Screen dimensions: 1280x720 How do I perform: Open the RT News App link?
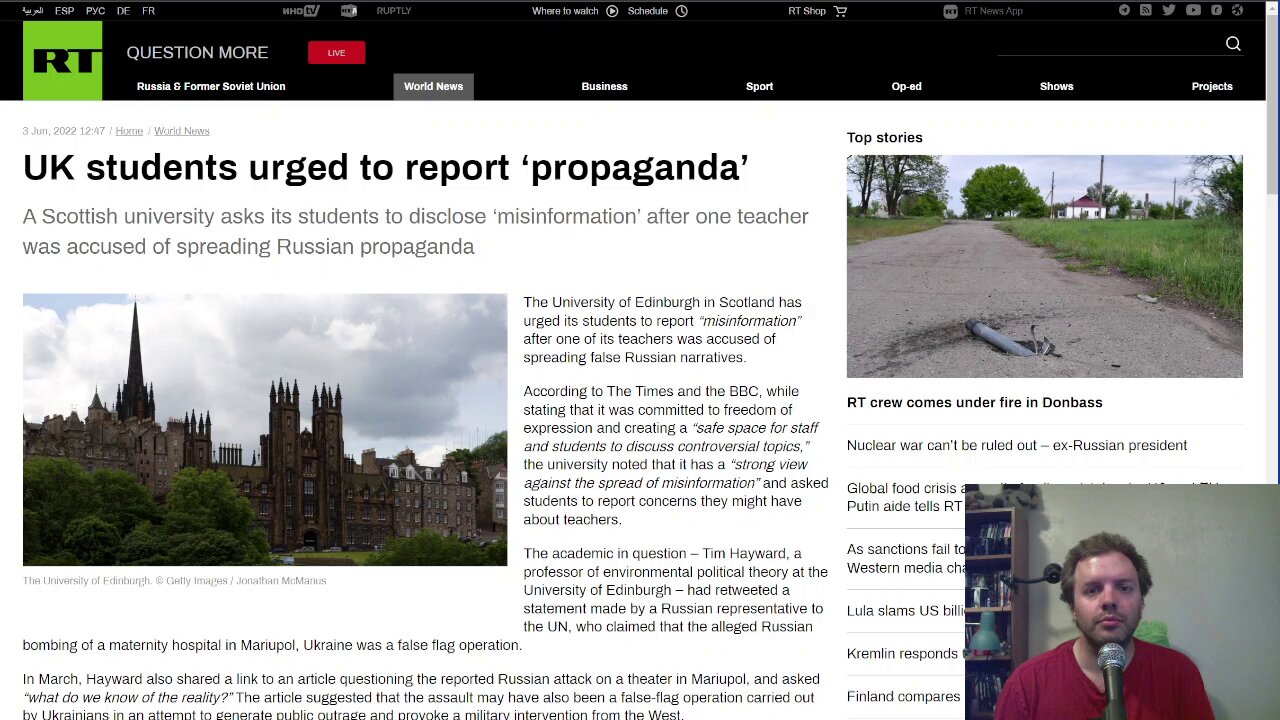click(x=993, y=11)
